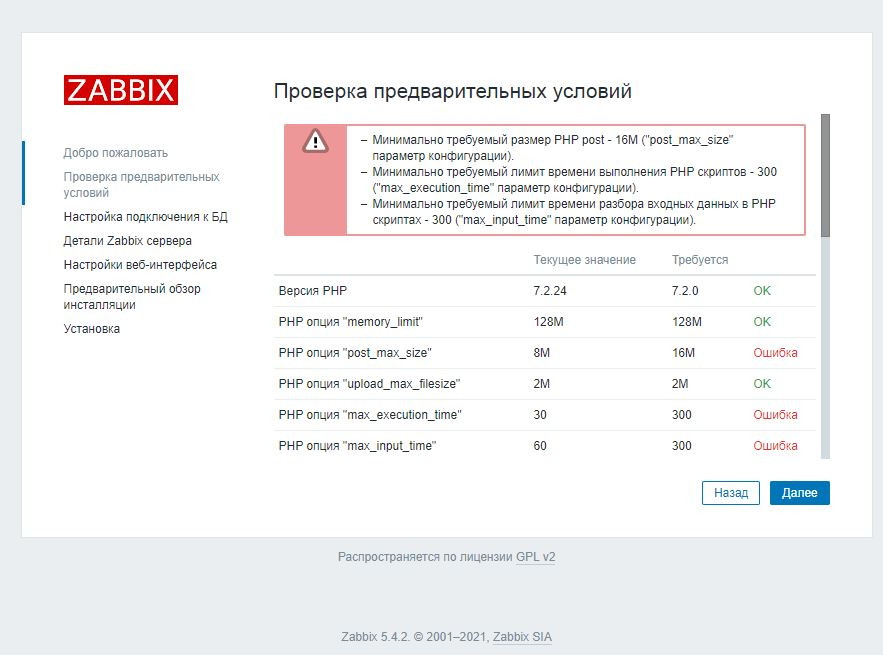
Task: Select Настройки веб-интерфейса step
Action: (140, 265)
